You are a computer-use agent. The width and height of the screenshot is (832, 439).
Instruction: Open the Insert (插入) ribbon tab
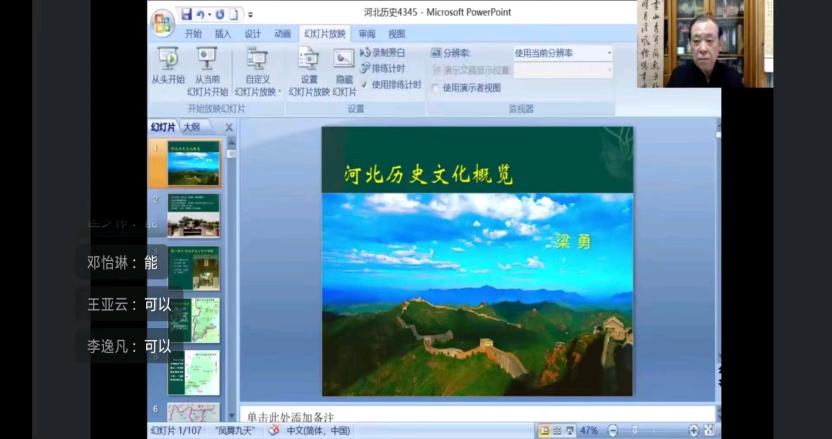[223, 34]
